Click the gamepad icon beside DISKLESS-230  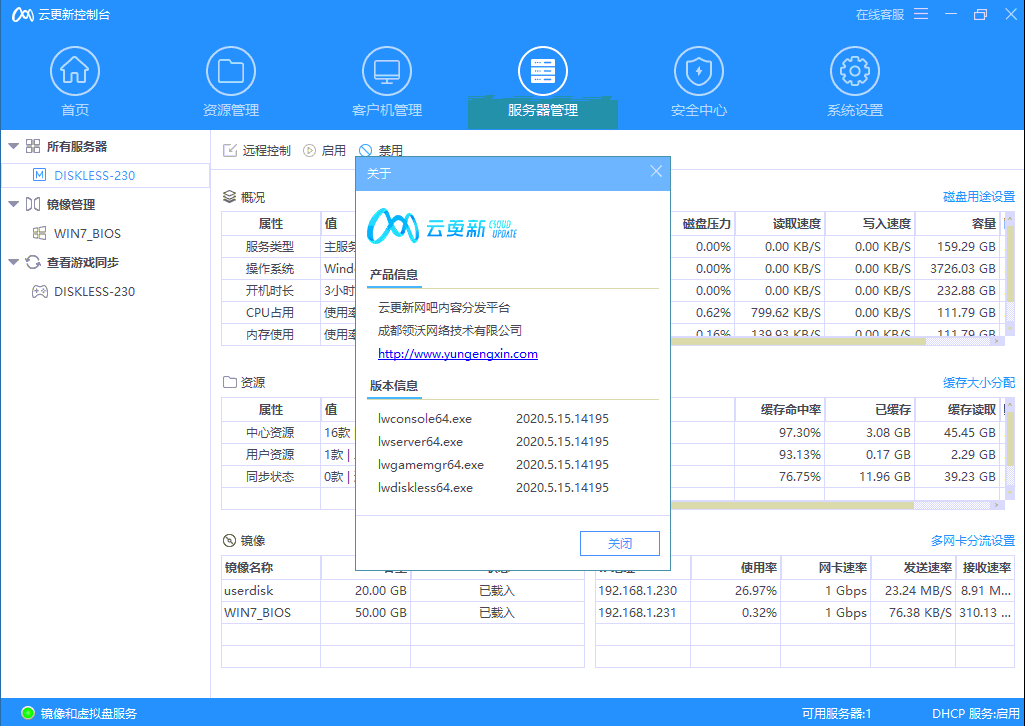pyautogui.click(x=40, y=291)
